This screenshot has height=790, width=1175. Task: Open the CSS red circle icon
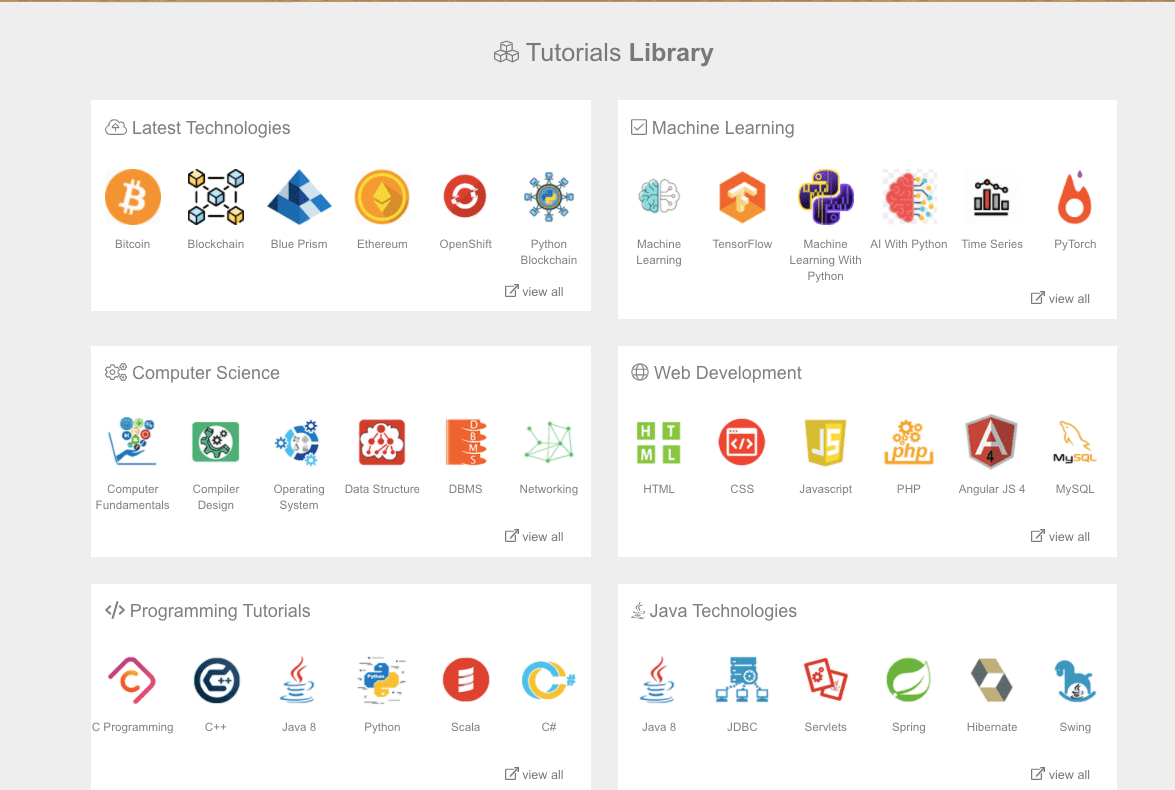click(x=742, y=442)
